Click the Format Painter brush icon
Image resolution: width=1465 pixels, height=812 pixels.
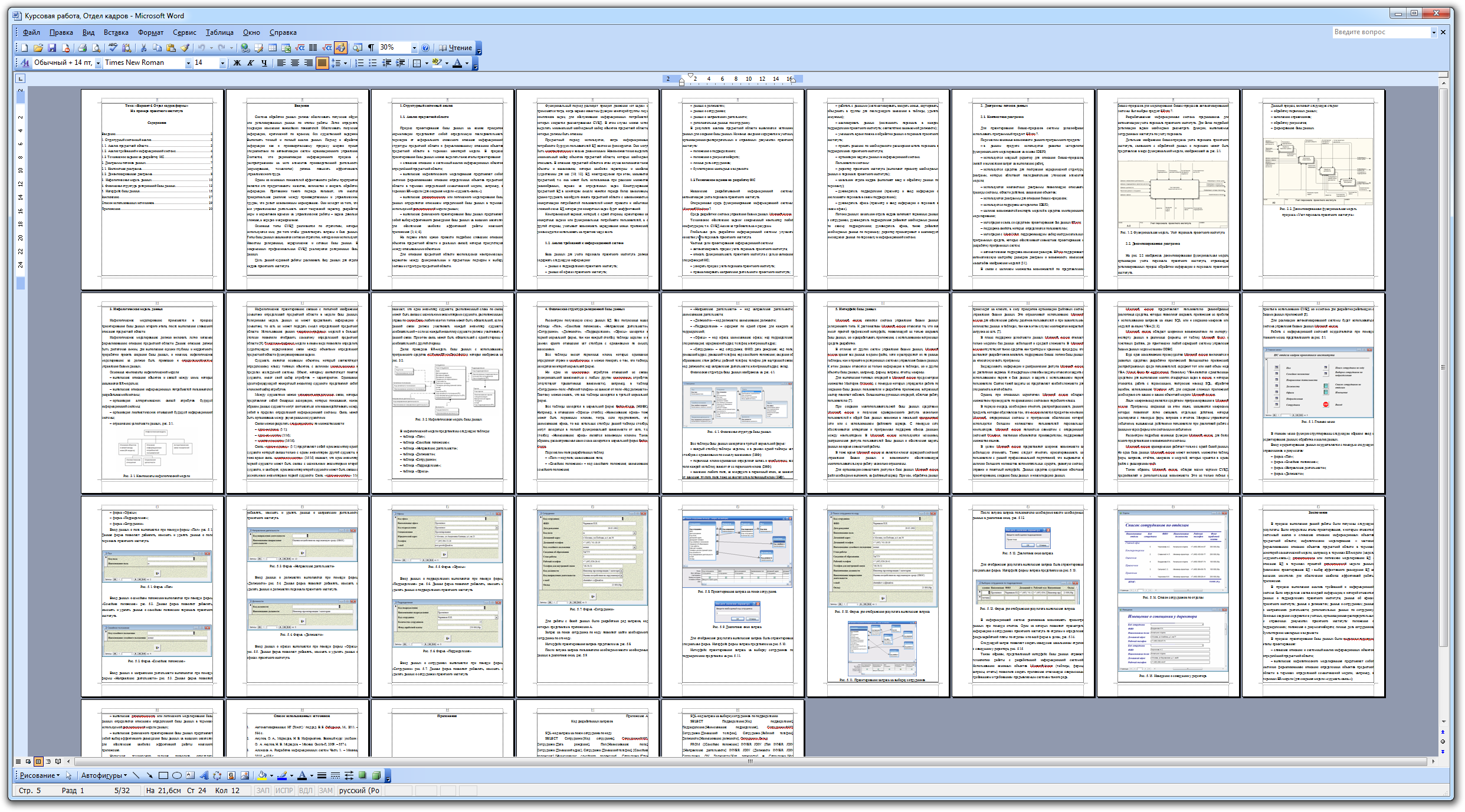coord(185,48)
